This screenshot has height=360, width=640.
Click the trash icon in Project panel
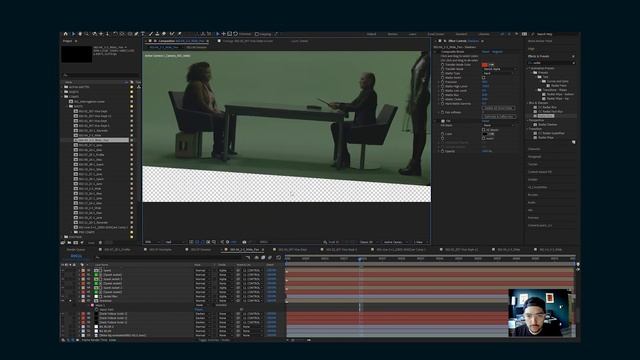pos(100,242)
